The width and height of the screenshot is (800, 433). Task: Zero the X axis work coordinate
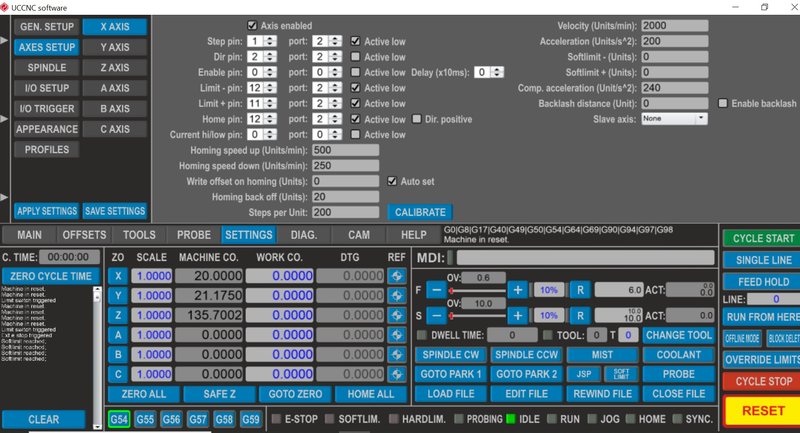118,276
